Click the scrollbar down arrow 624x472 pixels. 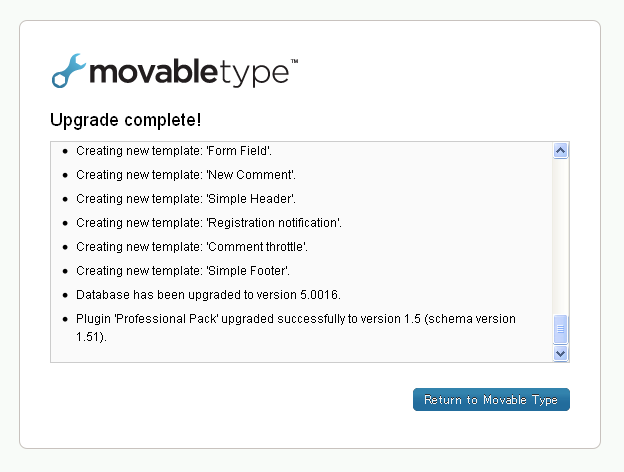560,353
